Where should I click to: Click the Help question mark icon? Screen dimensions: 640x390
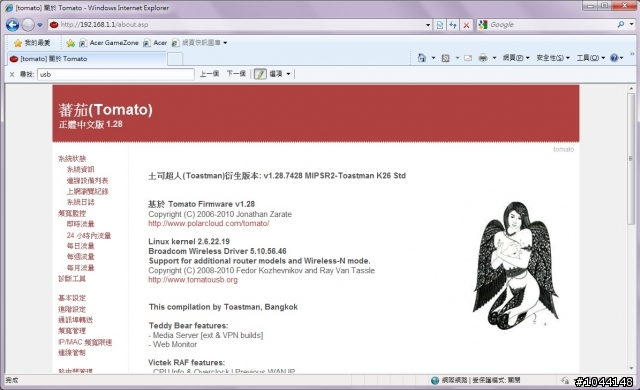[x=614, y=58]
